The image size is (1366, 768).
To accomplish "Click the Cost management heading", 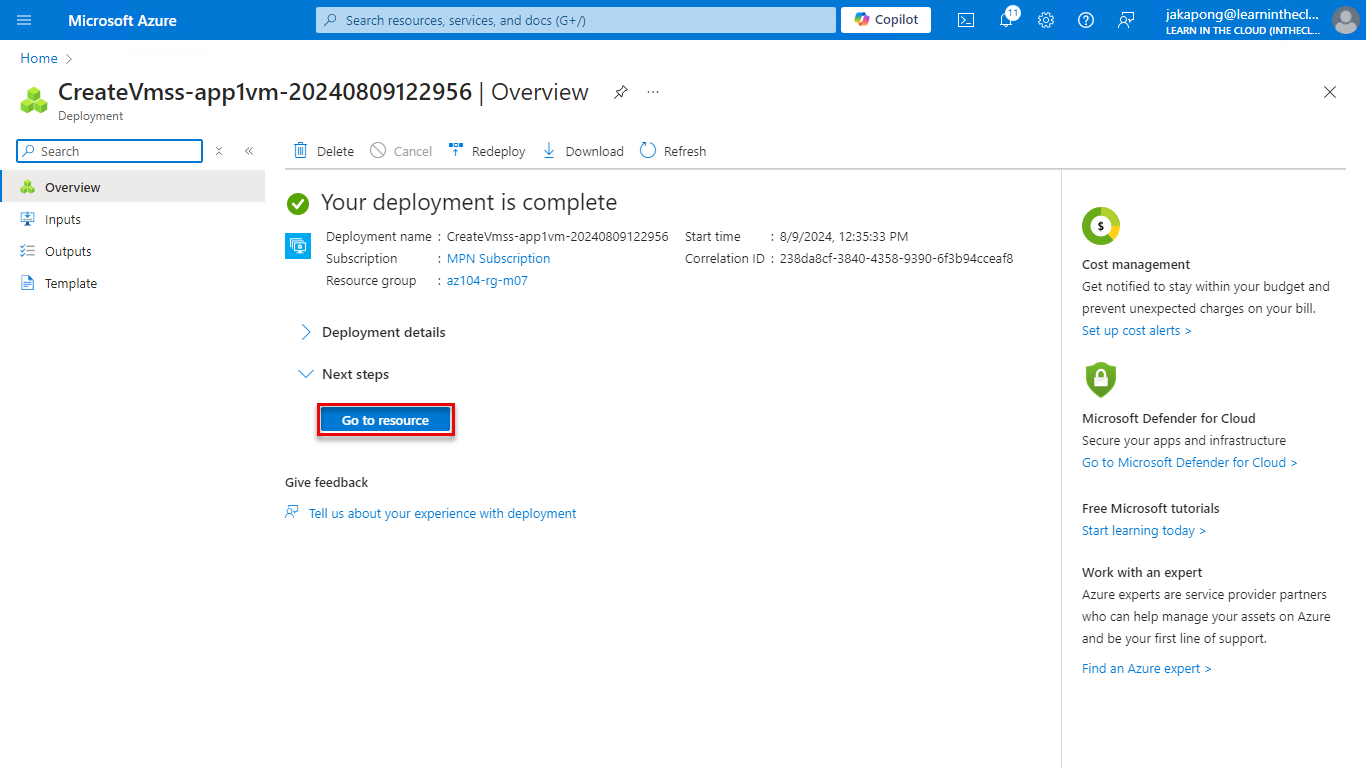I will 1136,265.
